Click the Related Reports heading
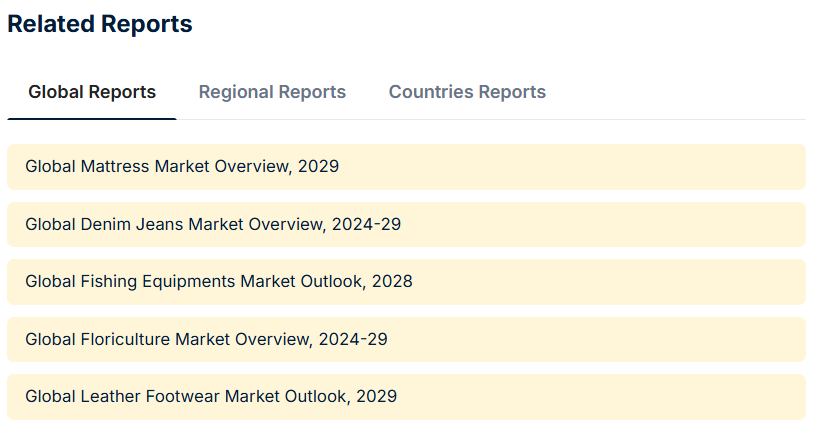 (x=100, y=24)
